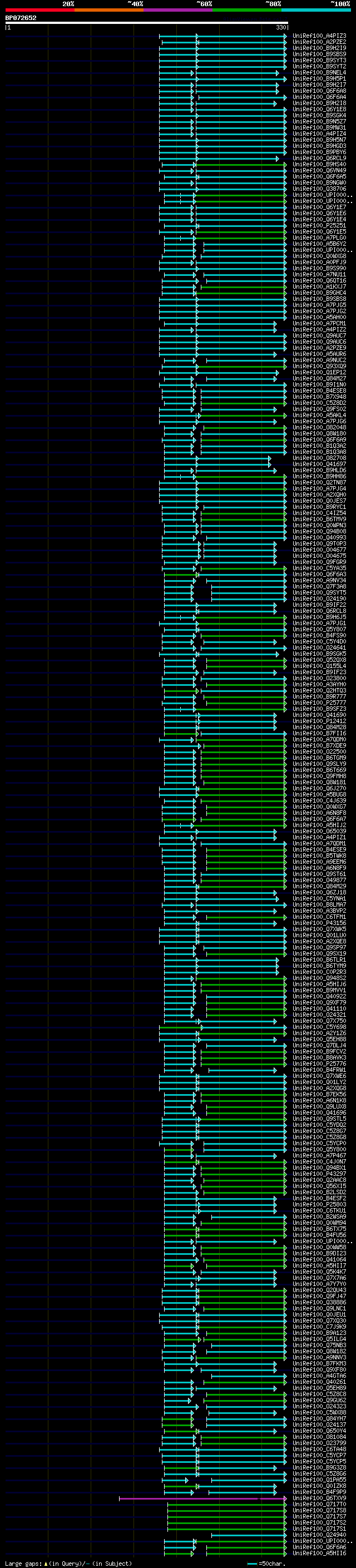Click hit label UniRef100_B9H6J5
This screenshot has height=1568, width=356.
319,617
